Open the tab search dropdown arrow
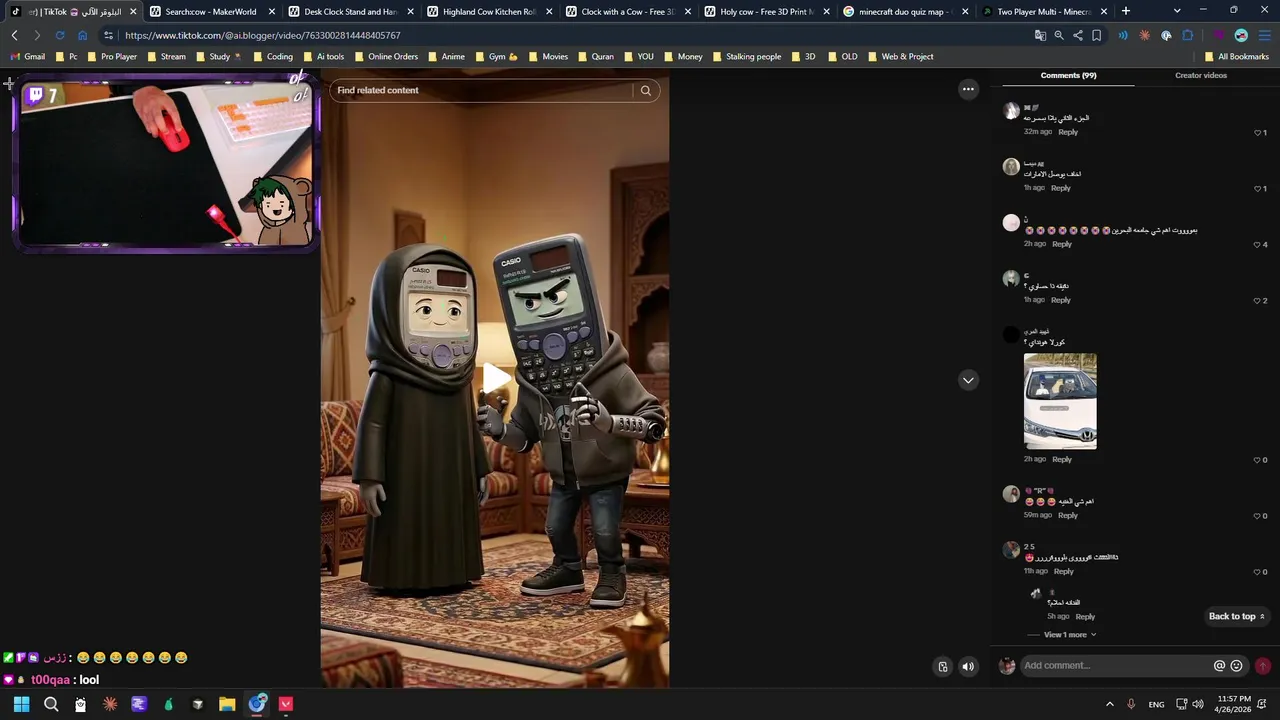1280x720 pixels. [1177, 11]
